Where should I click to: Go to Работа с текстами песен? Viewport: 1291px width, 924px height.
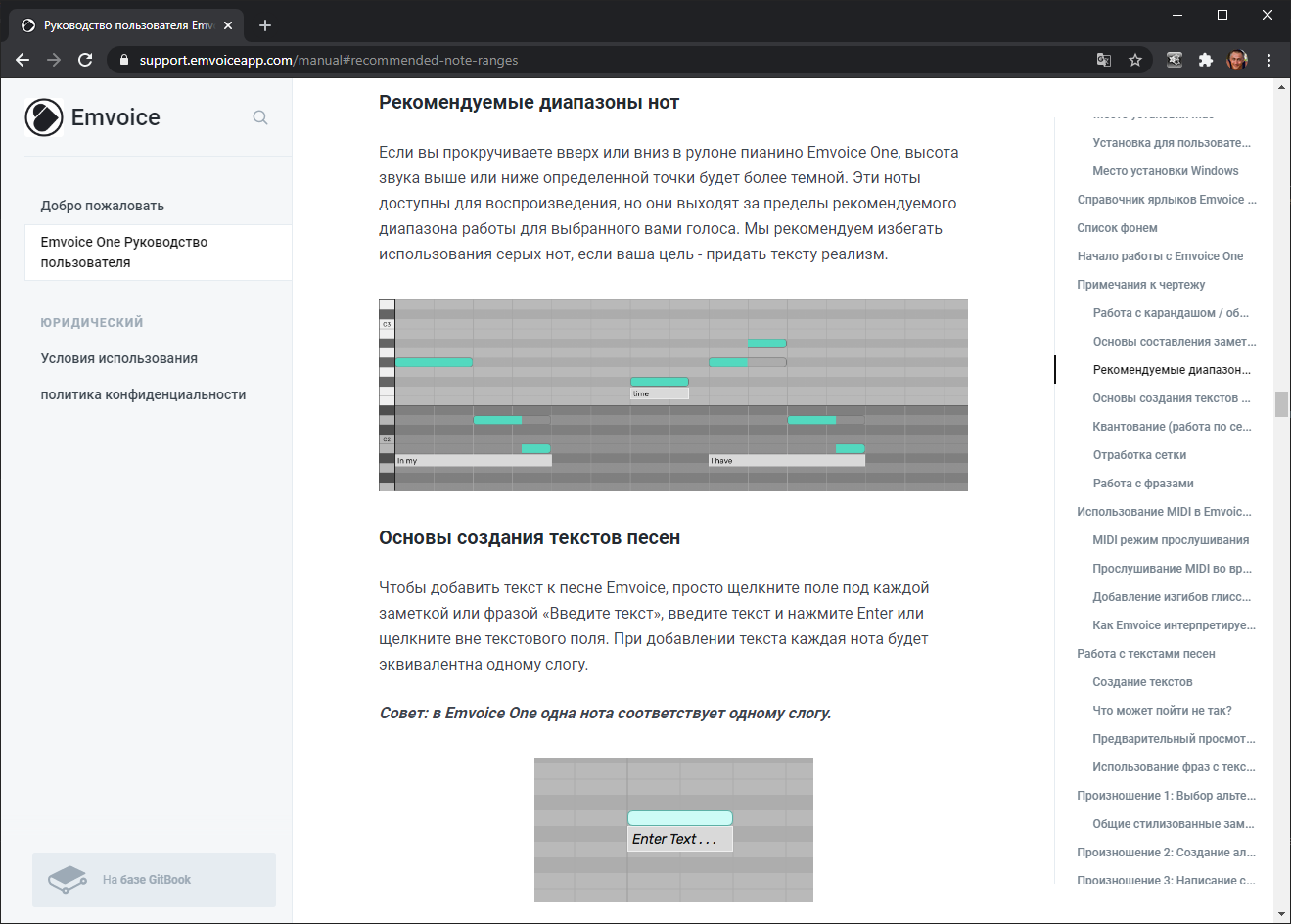point(1146,654)
